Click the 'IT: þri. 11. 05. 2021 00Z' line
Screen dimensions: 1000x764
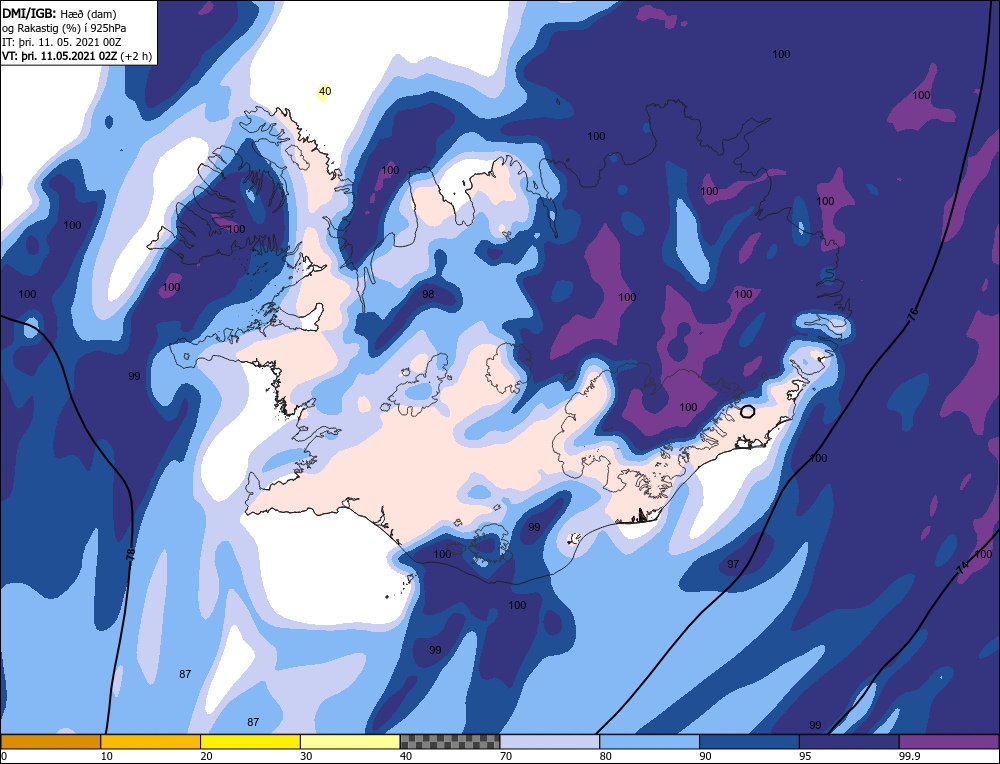(61, 42)
